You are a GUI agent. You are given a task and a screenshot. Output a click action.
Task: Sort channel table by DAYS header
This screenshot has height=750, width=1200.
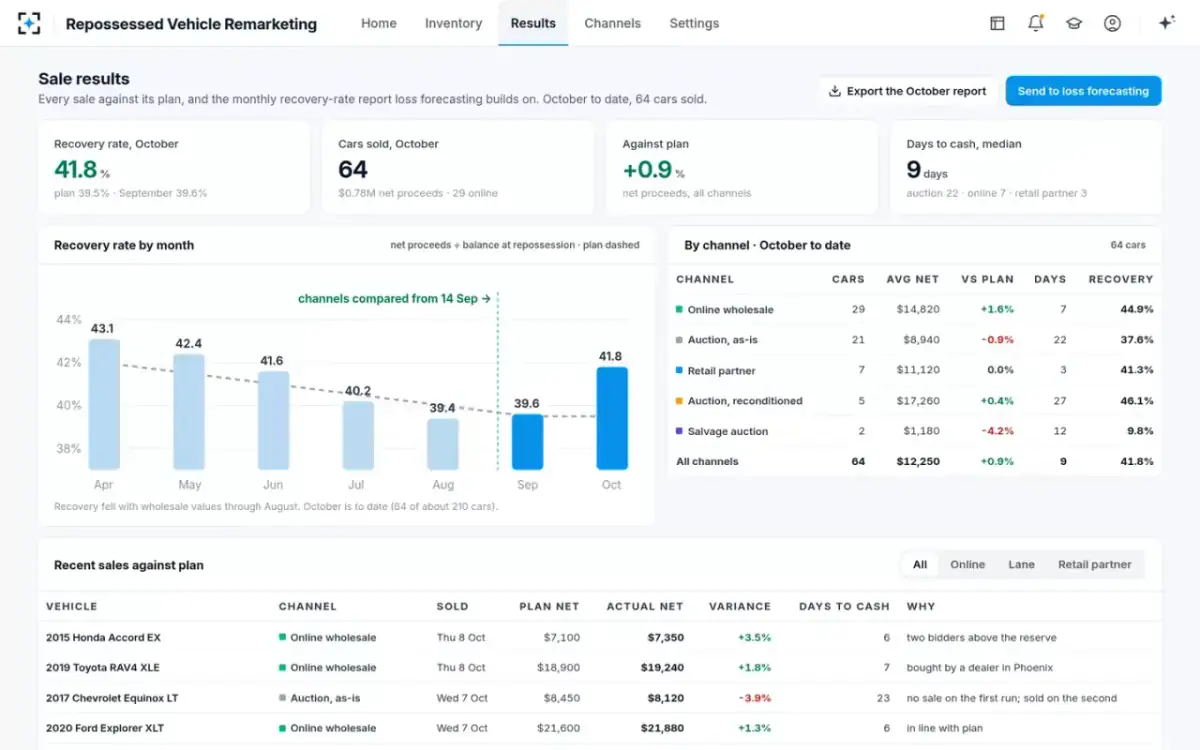tap(1050, 280)
